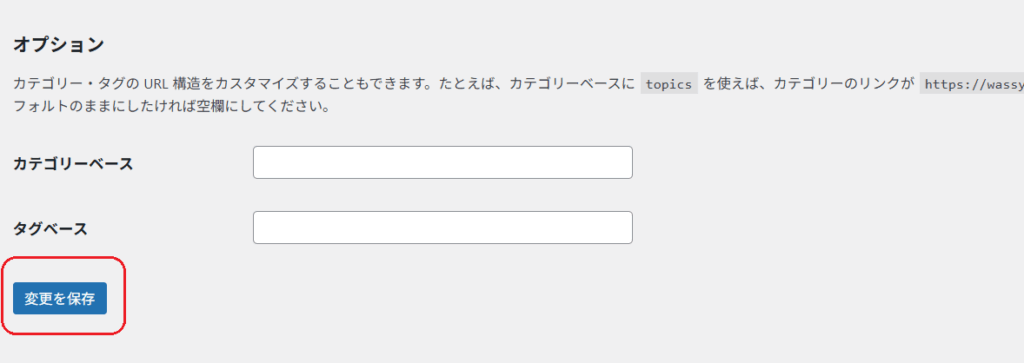Click empty area between the two input fields

[x=443, y=195]
